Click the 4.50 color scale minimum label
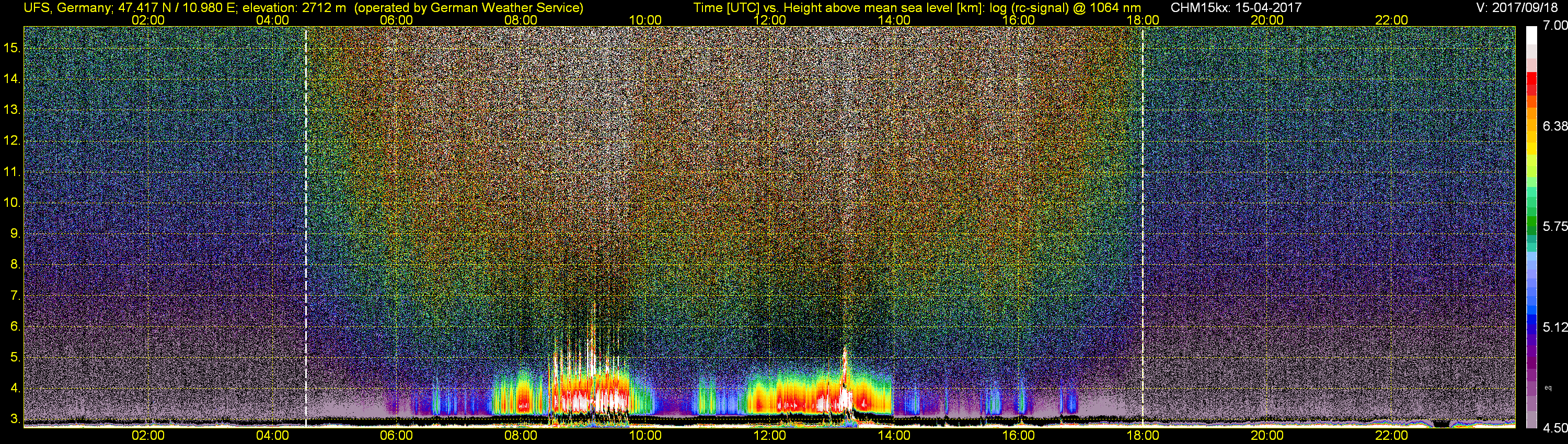 pos(1554,428)
